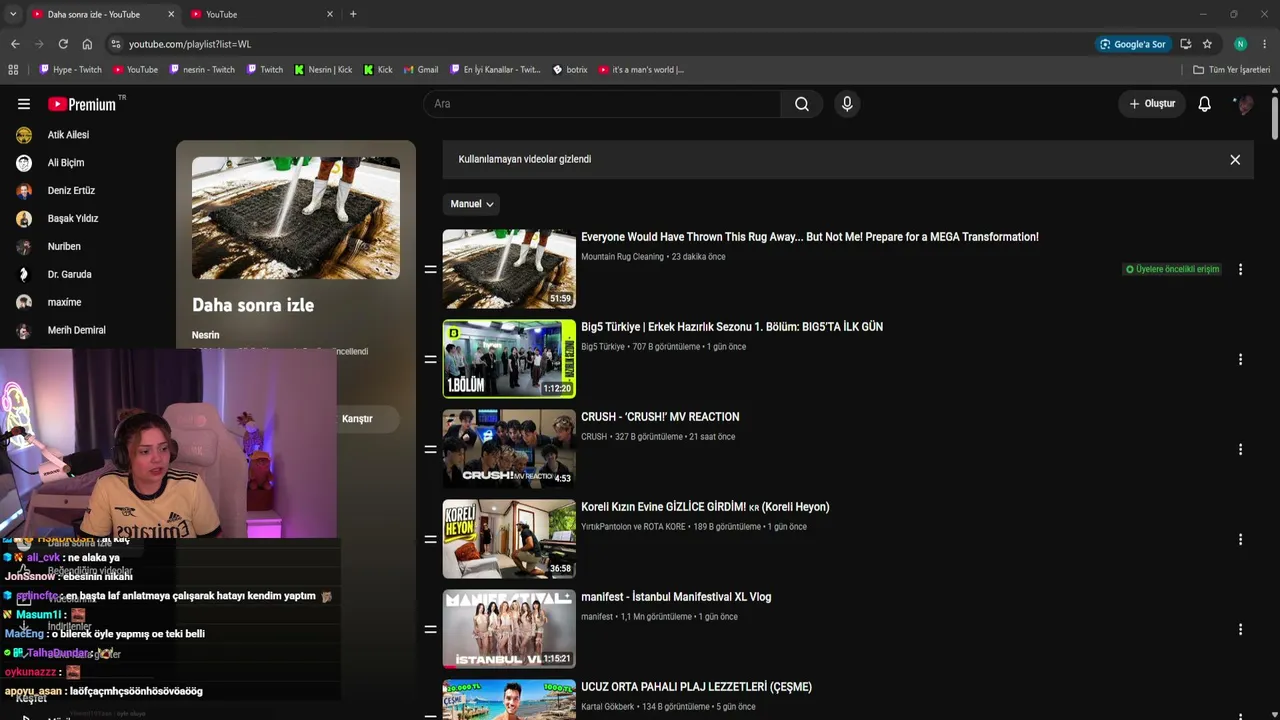
Task: Open the botrix bookmark
Action: 570,70
